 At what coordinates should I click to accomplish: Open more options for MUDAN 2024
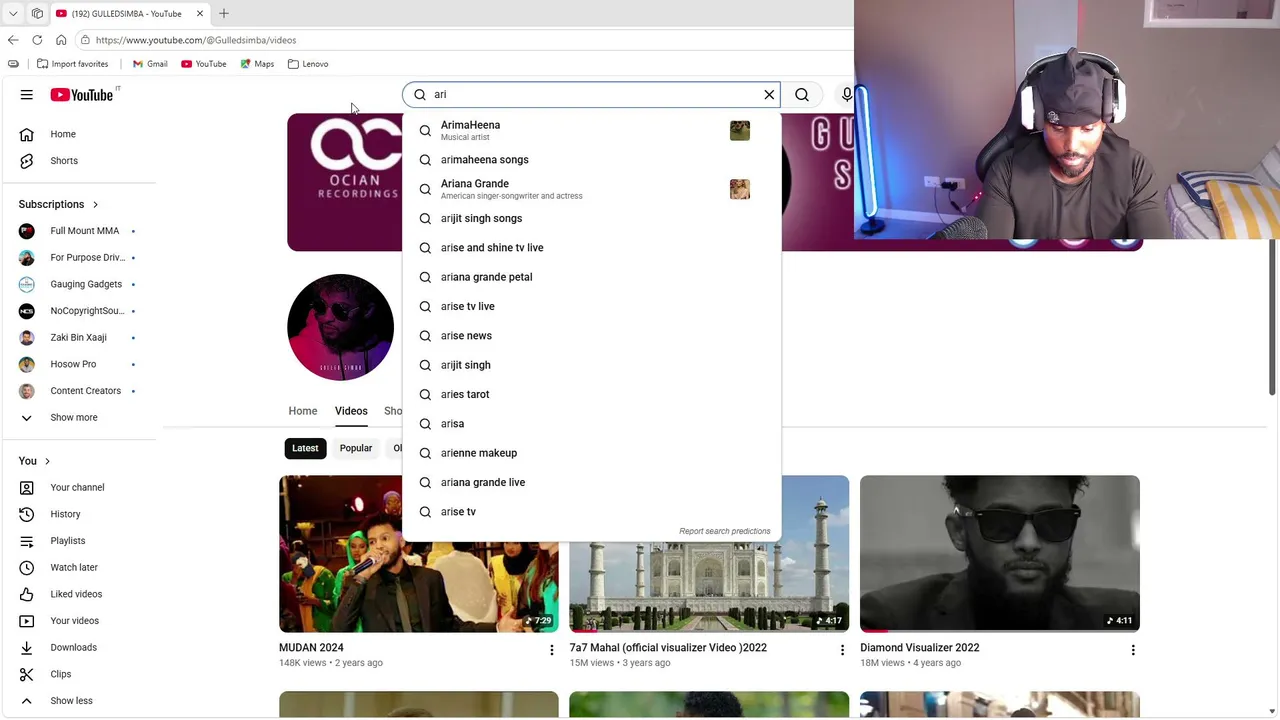(x=551, y=650)
